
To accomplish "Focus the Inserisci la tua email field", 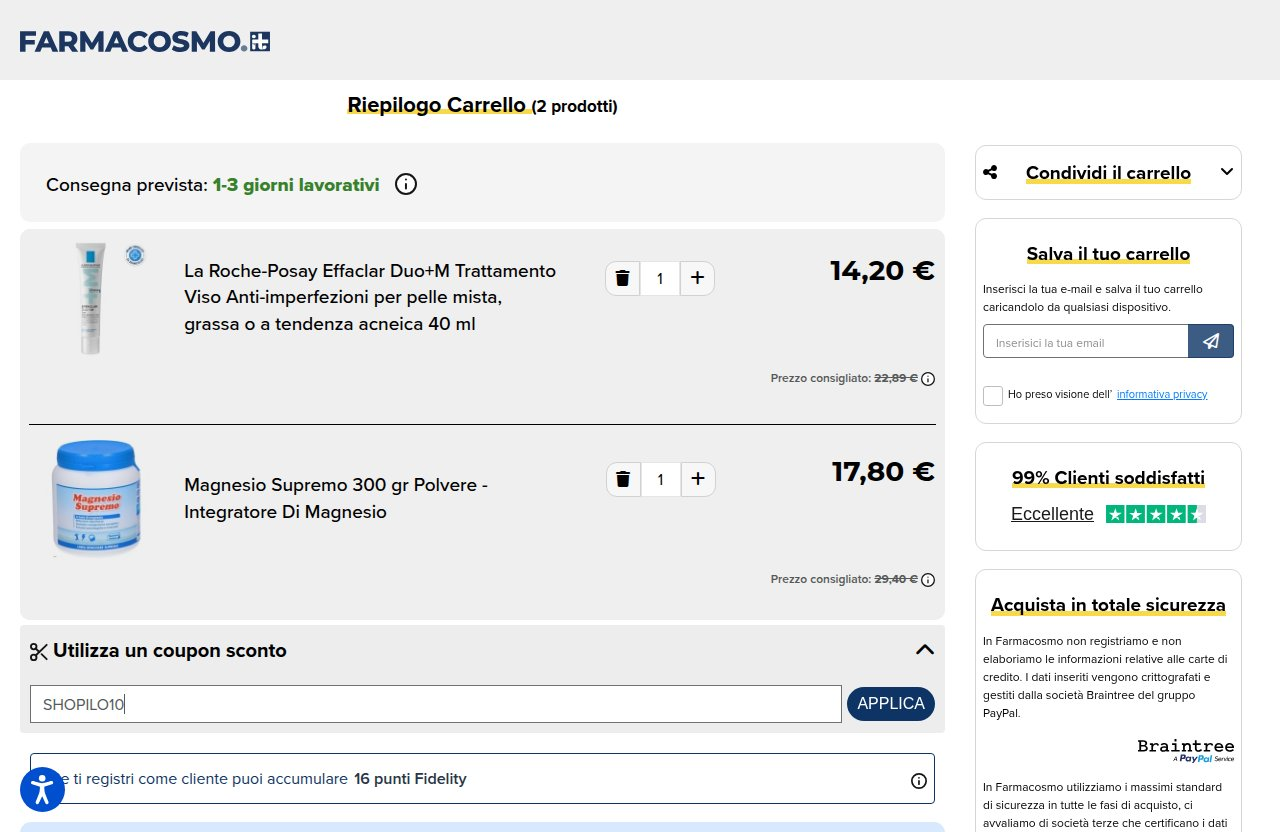I will [1085, 341].
